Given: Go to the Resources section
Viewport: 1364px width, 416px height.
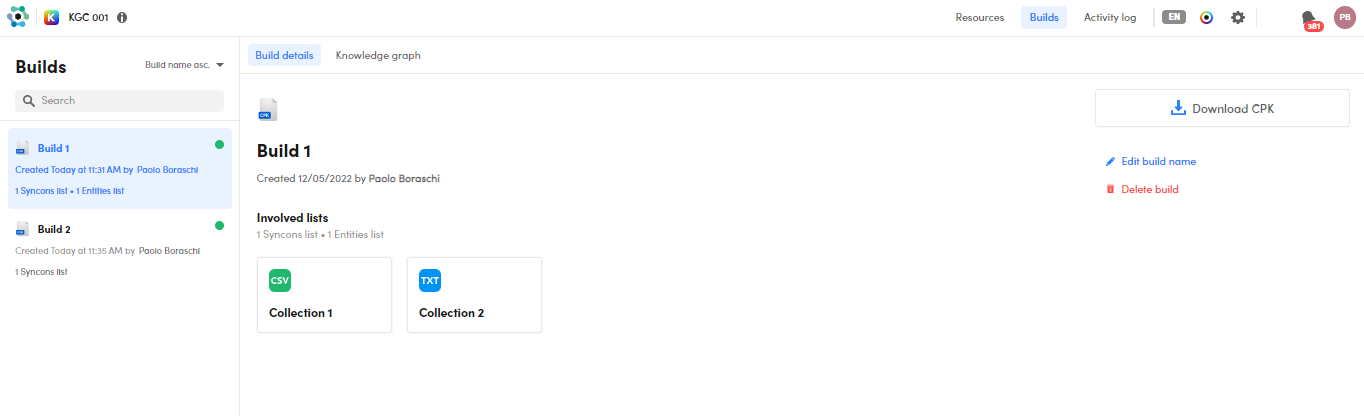Looking at the screenshot, I should pos(979,17).
